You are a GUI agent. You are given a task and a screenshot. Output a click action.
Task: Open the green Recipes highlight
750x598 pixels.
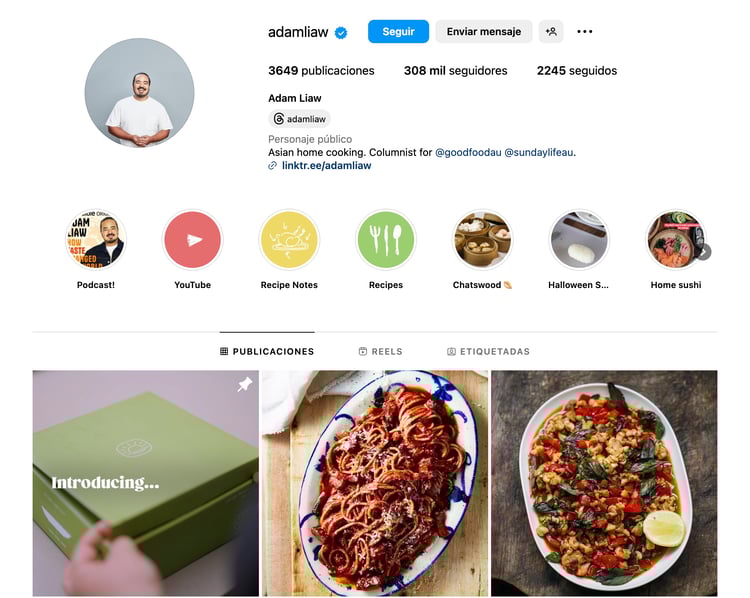[386, 239]
